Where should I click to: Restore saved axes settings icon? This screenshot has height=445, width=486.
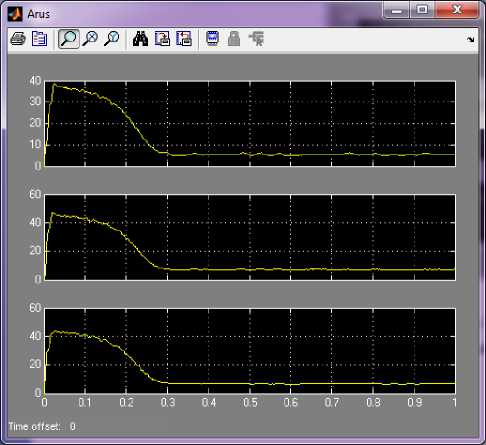[x=184, y=39]
